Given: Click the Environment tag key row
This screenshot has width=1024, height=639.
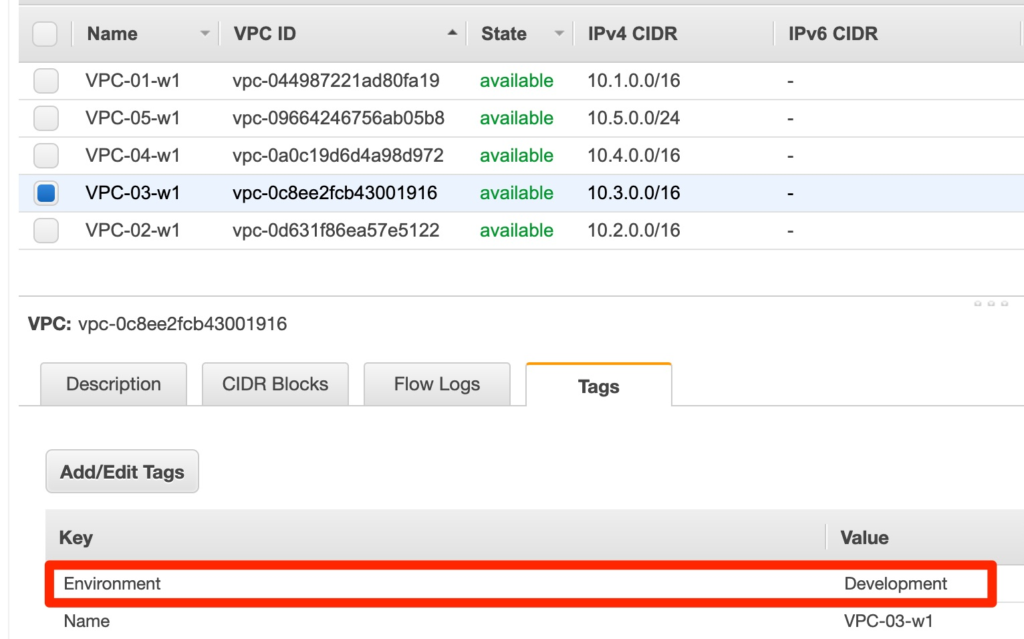Looking at the screenshot, I should (x=112, y=583).
